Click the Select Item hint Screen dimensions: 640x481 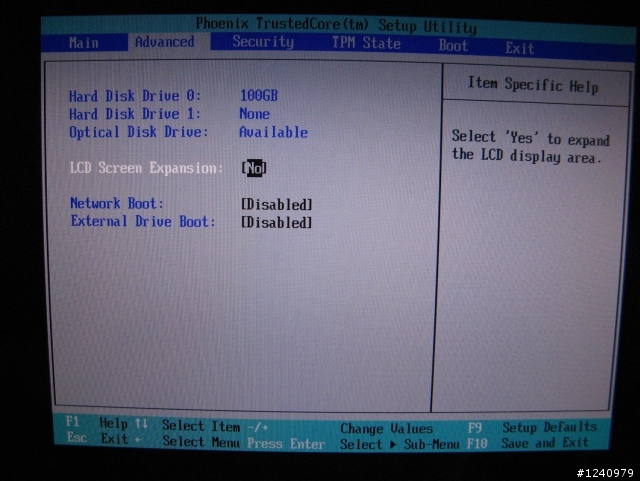point(201,426)
